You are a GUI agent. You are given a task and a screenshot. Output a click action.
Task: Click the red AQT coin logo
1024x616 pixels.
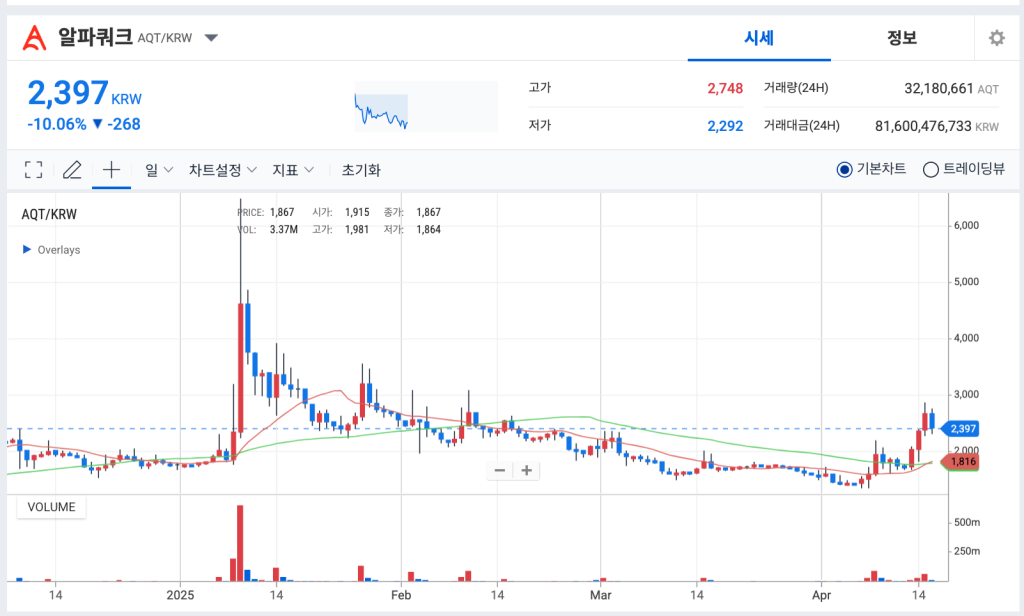(35, 38)
